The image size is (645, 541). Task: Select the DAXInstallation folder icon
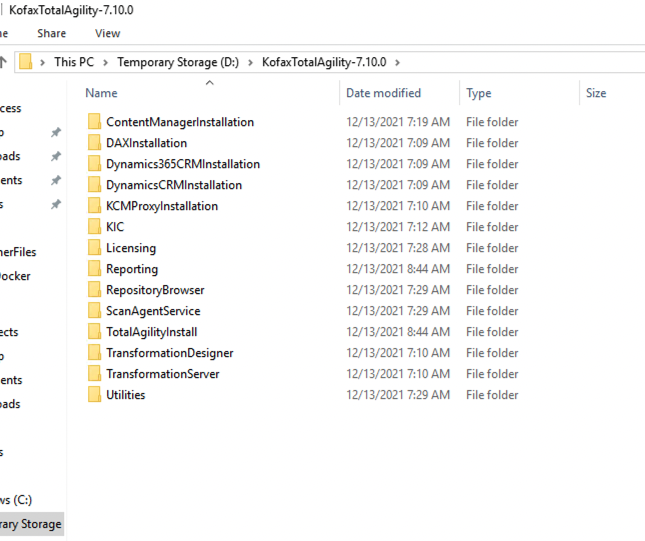[x=94, y=143]
